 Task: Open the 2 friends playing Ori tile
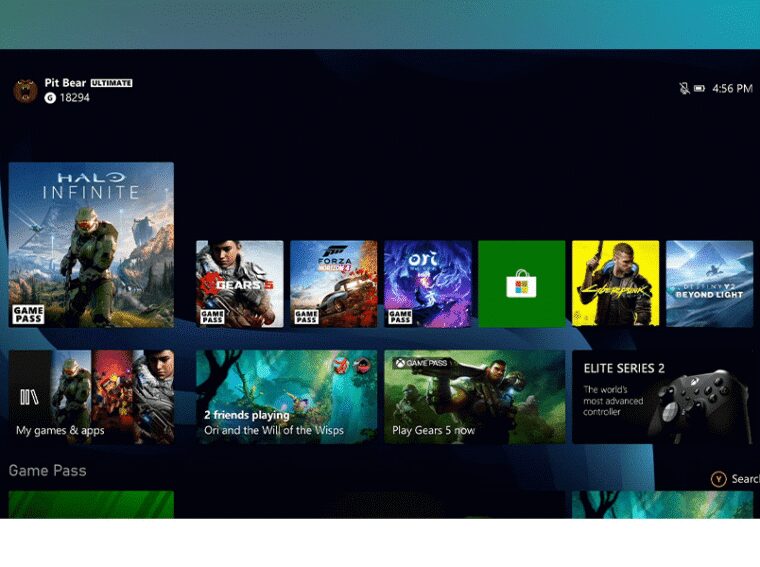click(286, 397)
